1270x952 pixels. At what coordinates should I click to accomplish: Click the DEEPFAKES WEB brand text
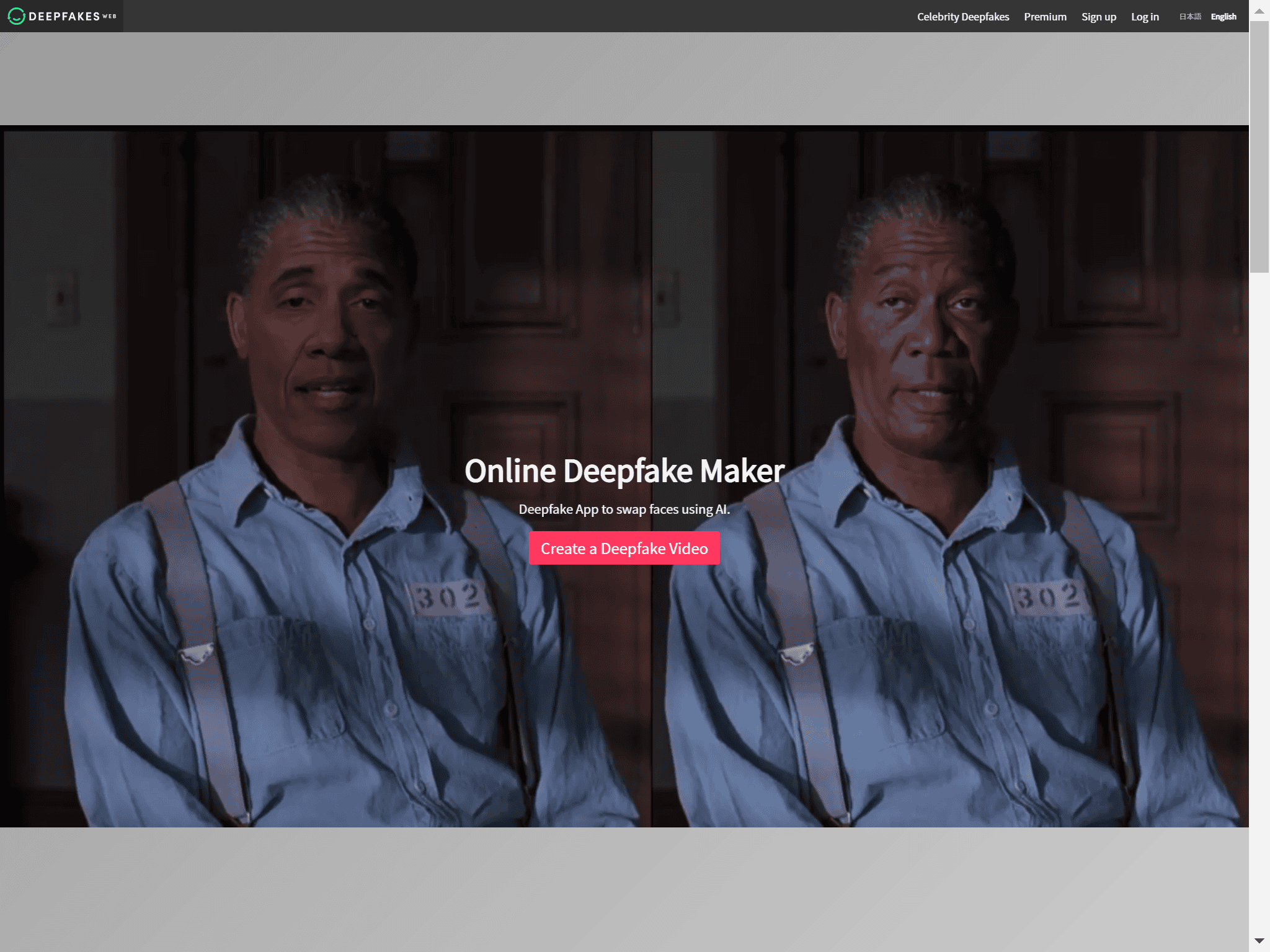[72, 16]
